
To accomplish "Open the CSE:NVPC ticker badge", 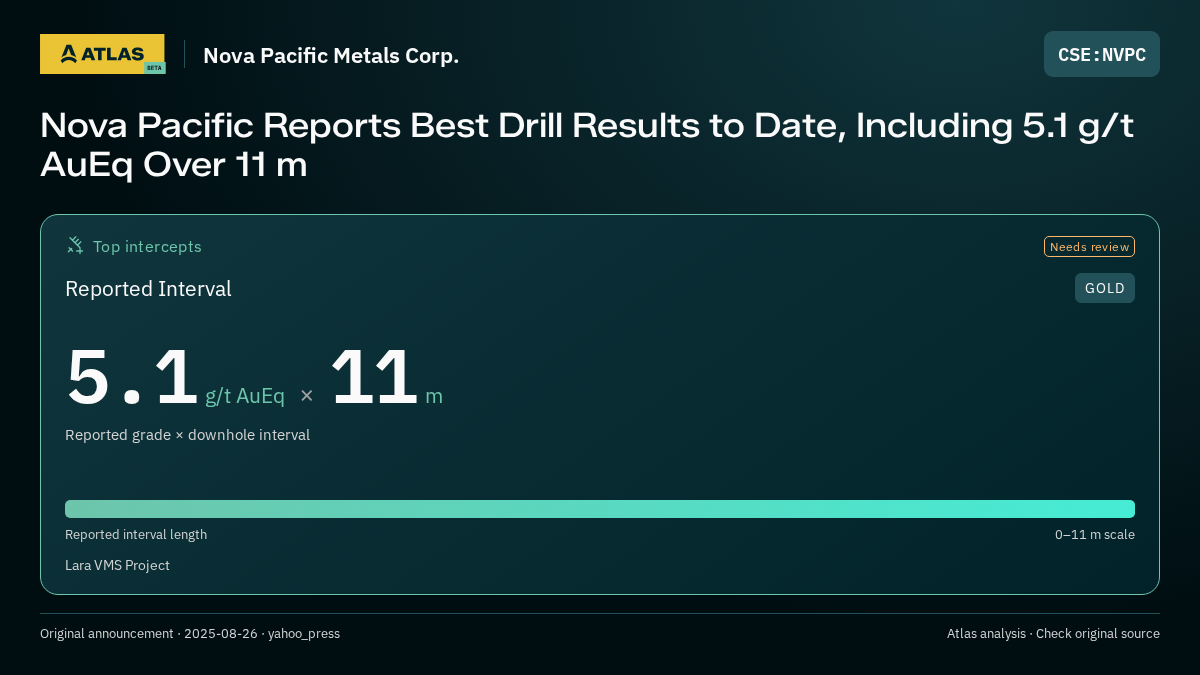I will (1102, 54).
